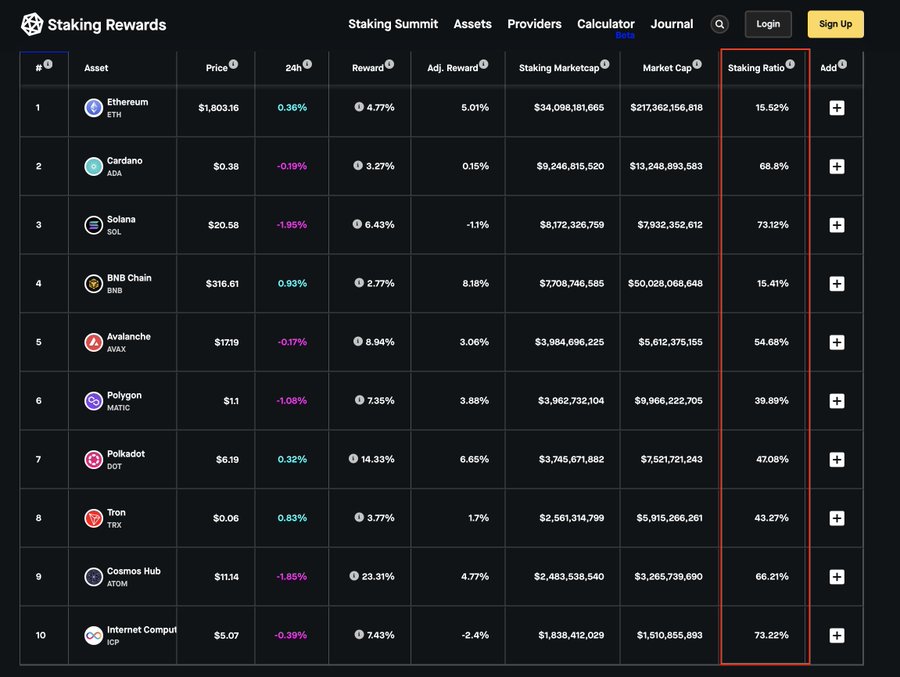900x677 pixels.
Task: Click the Cardano ADA coin icon
Action: click(94, 166)
